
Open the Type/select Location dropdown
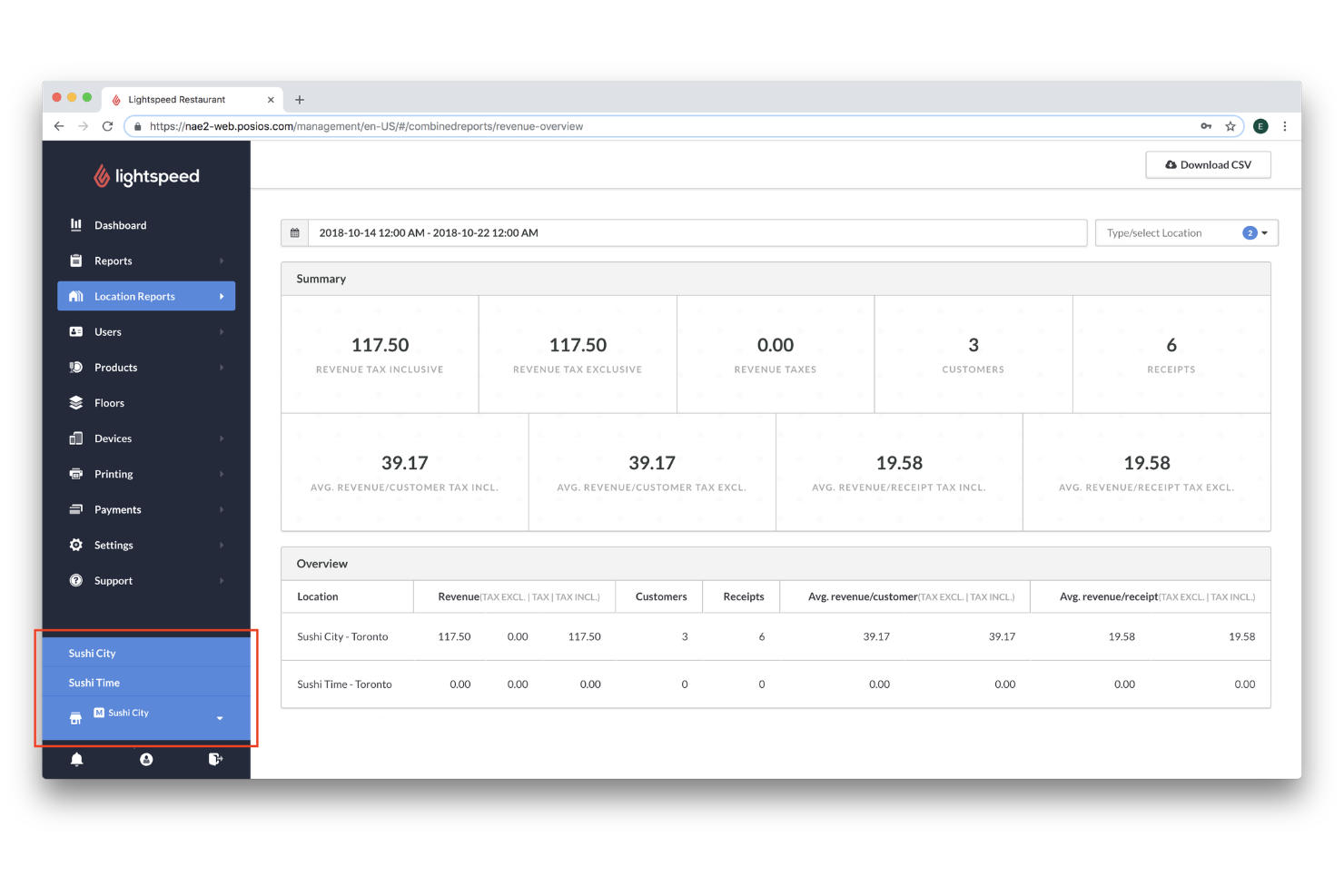tap(1186, 232)
